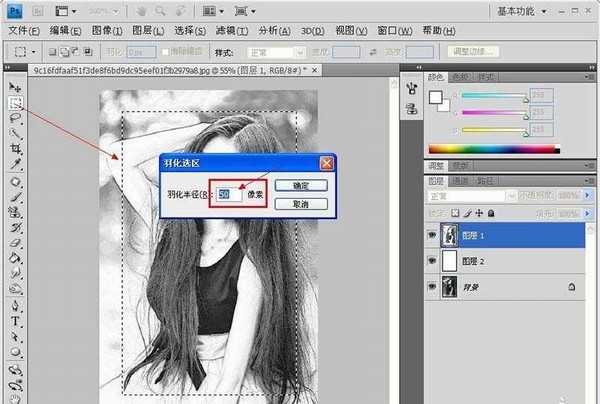600x404 pixels.
Task: Select the 背景 layer row
Action: (x=505, y=287)
